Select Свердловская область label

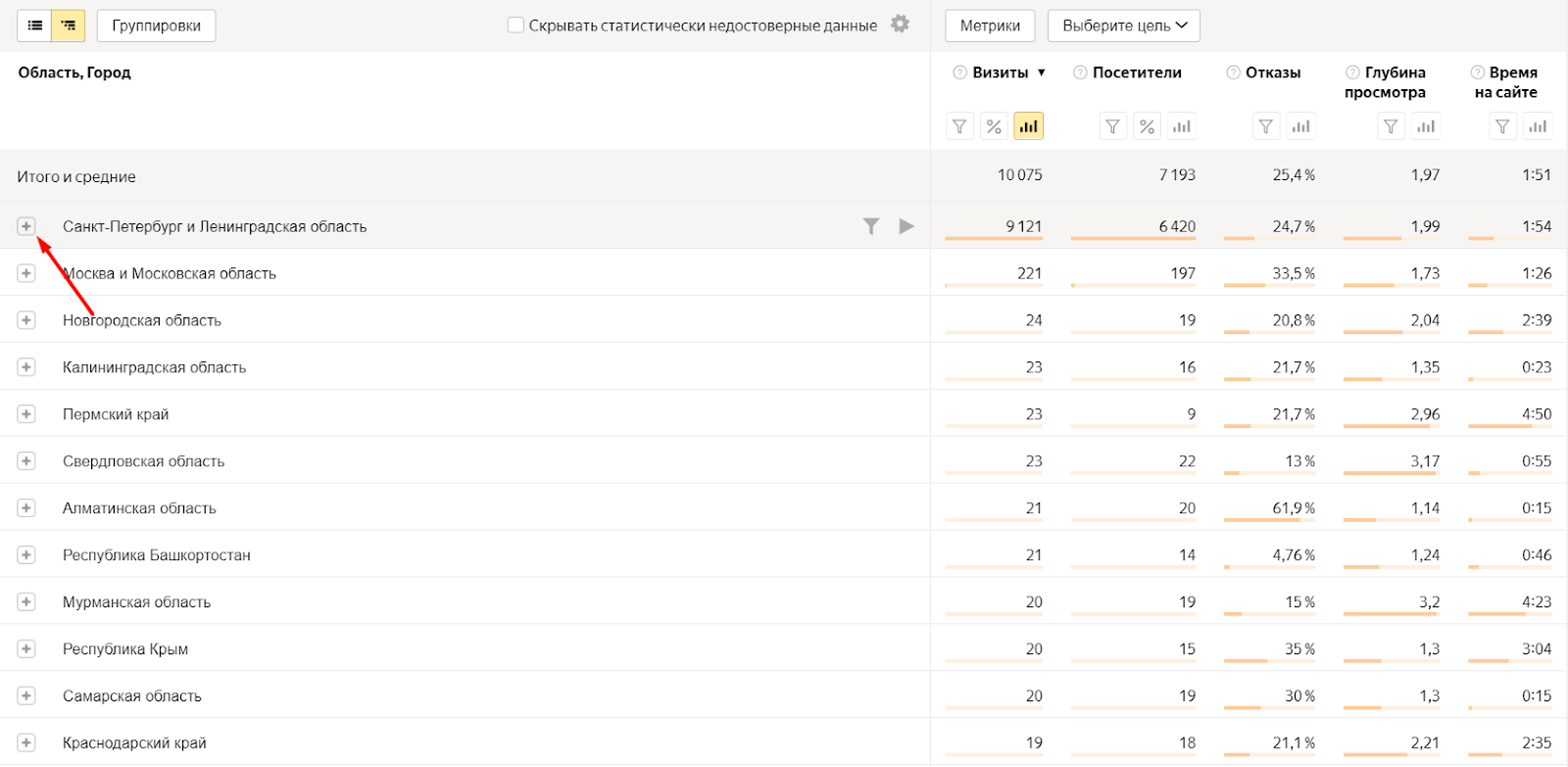coord(143,461)
